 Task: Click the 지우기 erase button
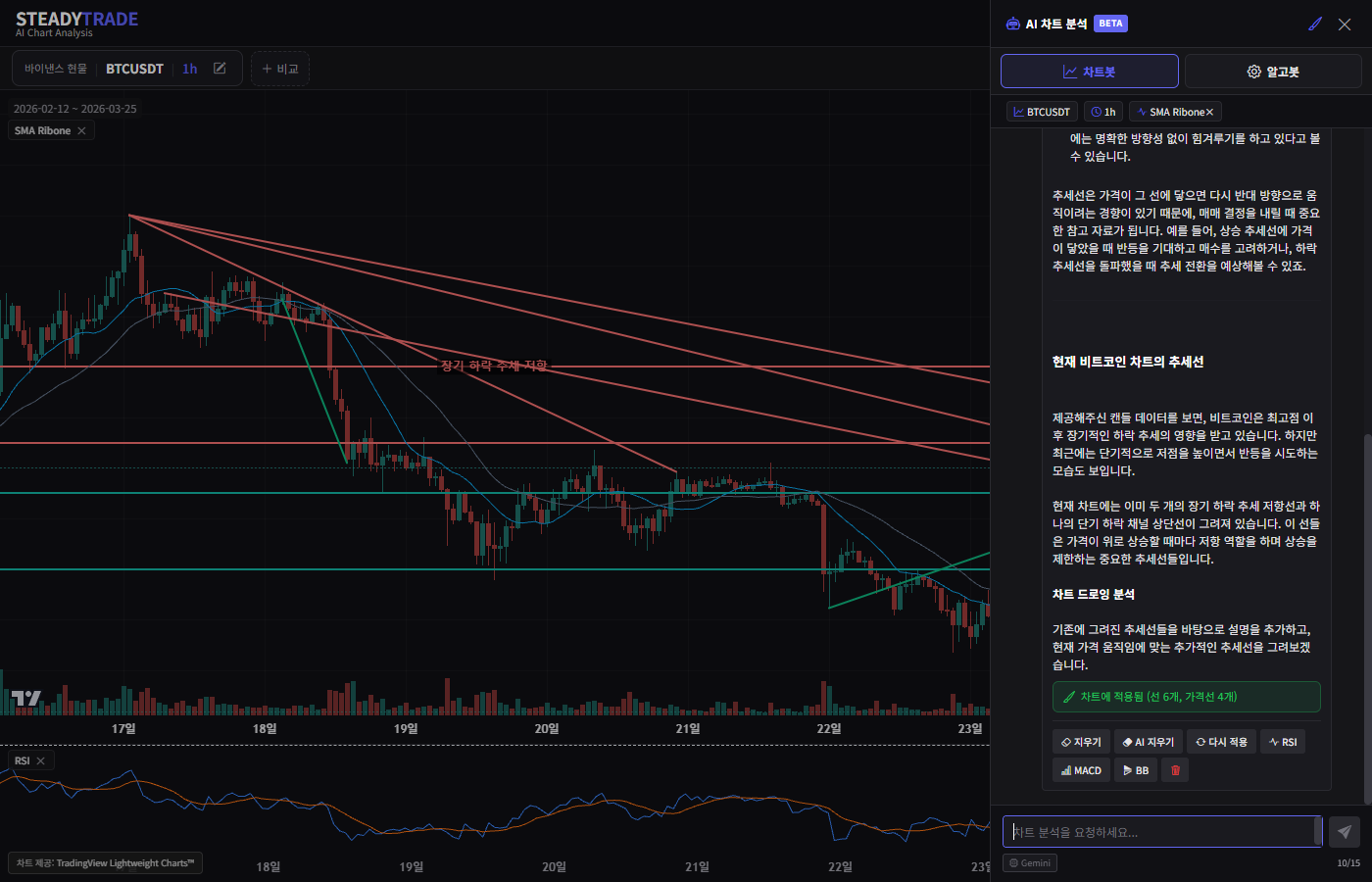point(1081,742)
